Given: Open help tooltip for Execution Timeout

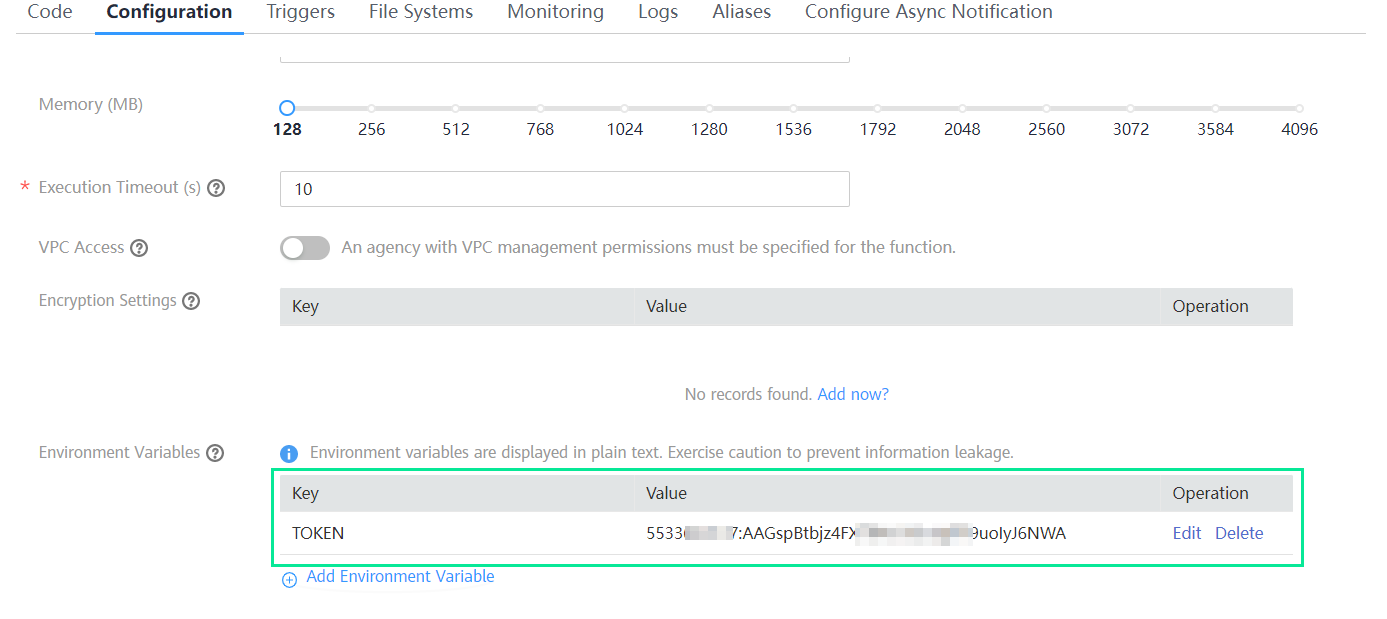Looking at the screenshot, I should click(x=216, y=187).
